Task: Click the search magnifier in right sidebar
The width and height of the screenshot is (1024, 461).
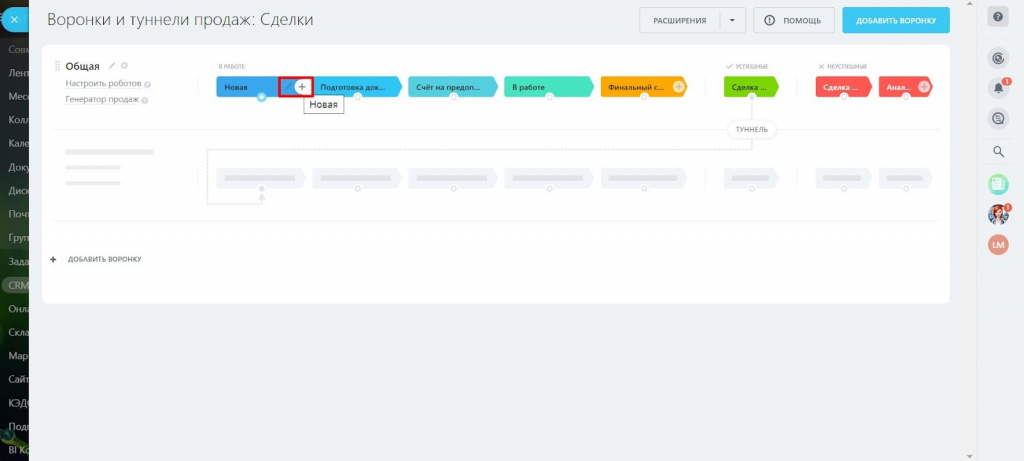Action: pyautogui.click(x=997, y=152)
